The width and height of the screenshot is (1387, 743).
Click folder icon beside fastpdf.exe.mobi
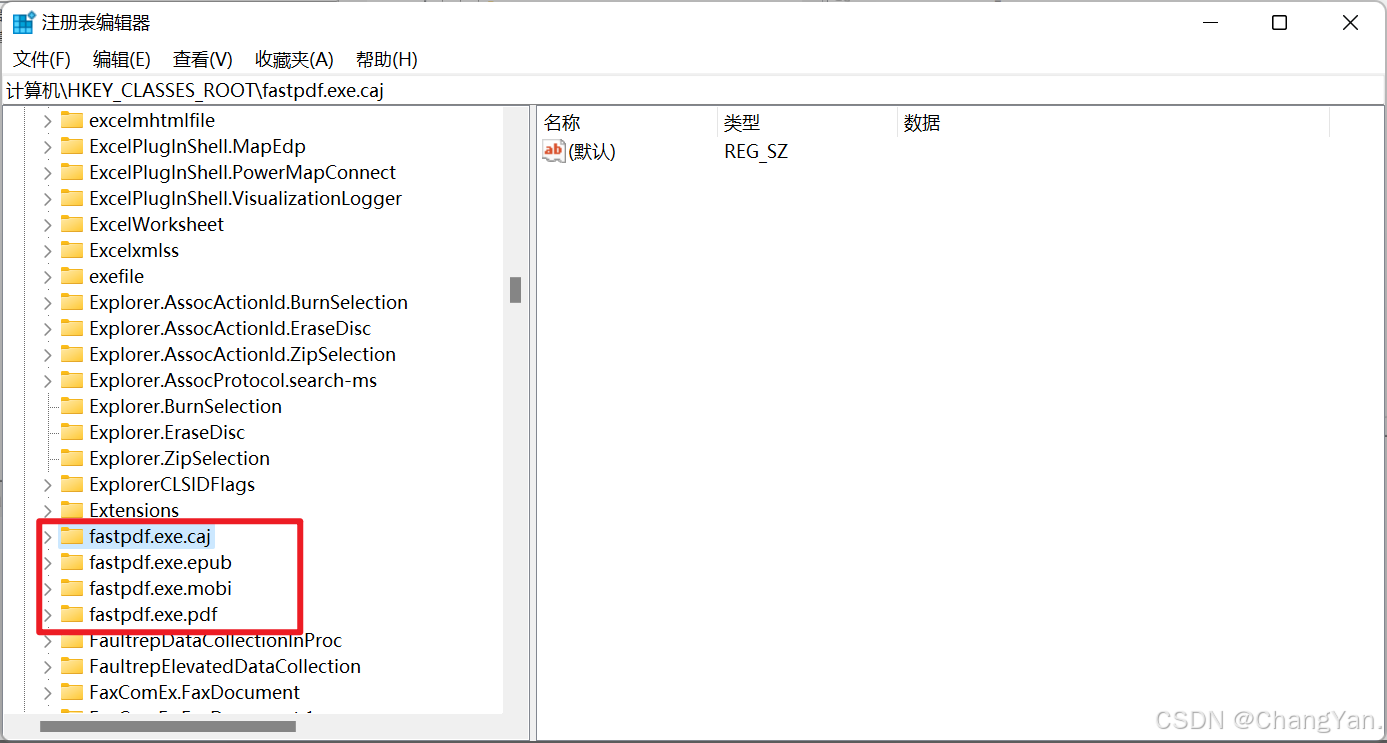pos(72,588)
